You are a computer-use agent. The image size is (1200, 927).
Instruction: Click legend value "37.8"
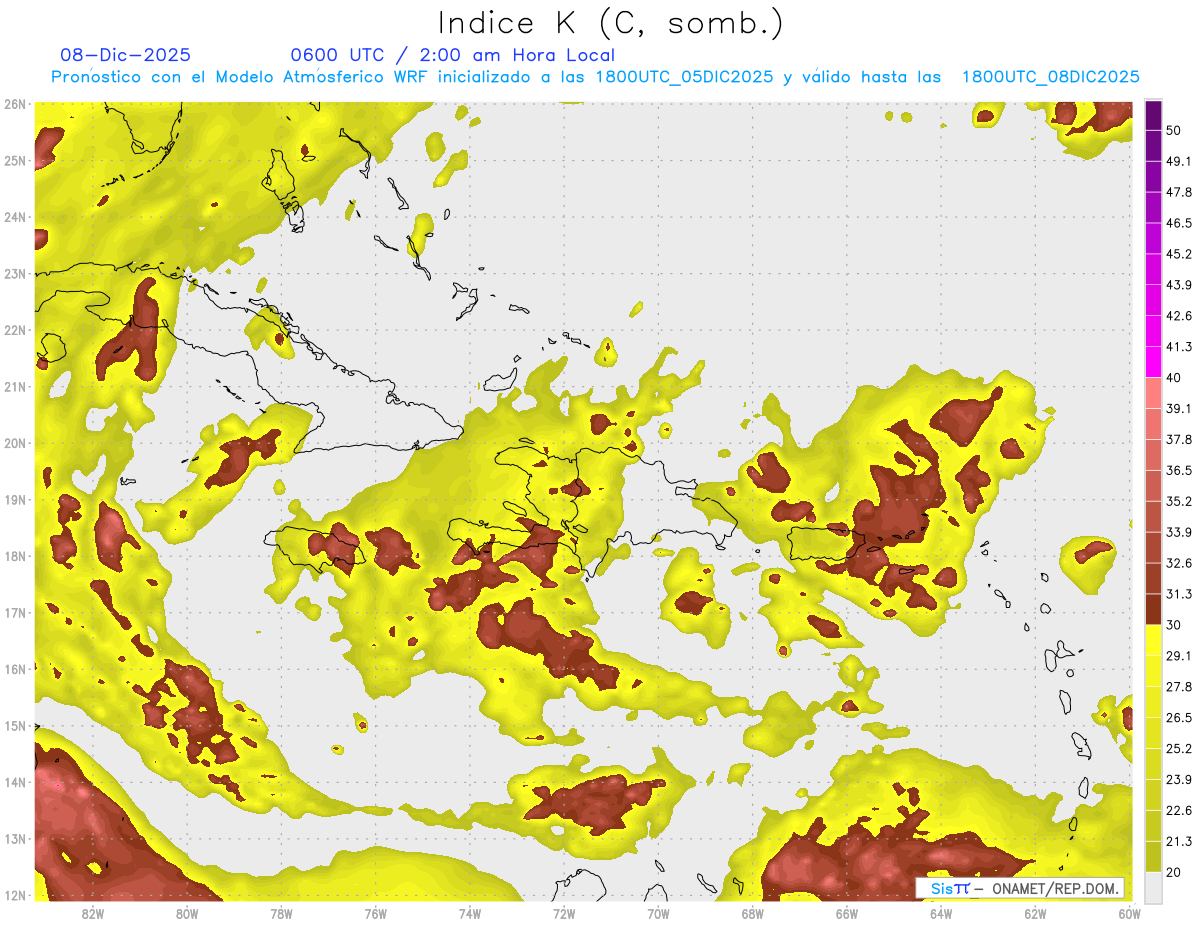point(1178,440)
